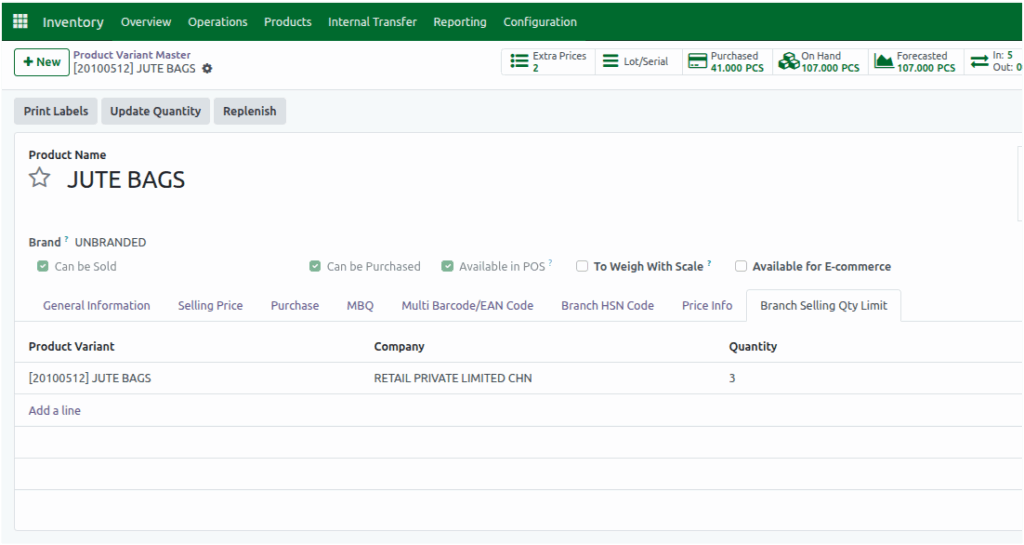Open the Products menu
The height and width of the screenshot is (545, 1024).
point(287,22)
